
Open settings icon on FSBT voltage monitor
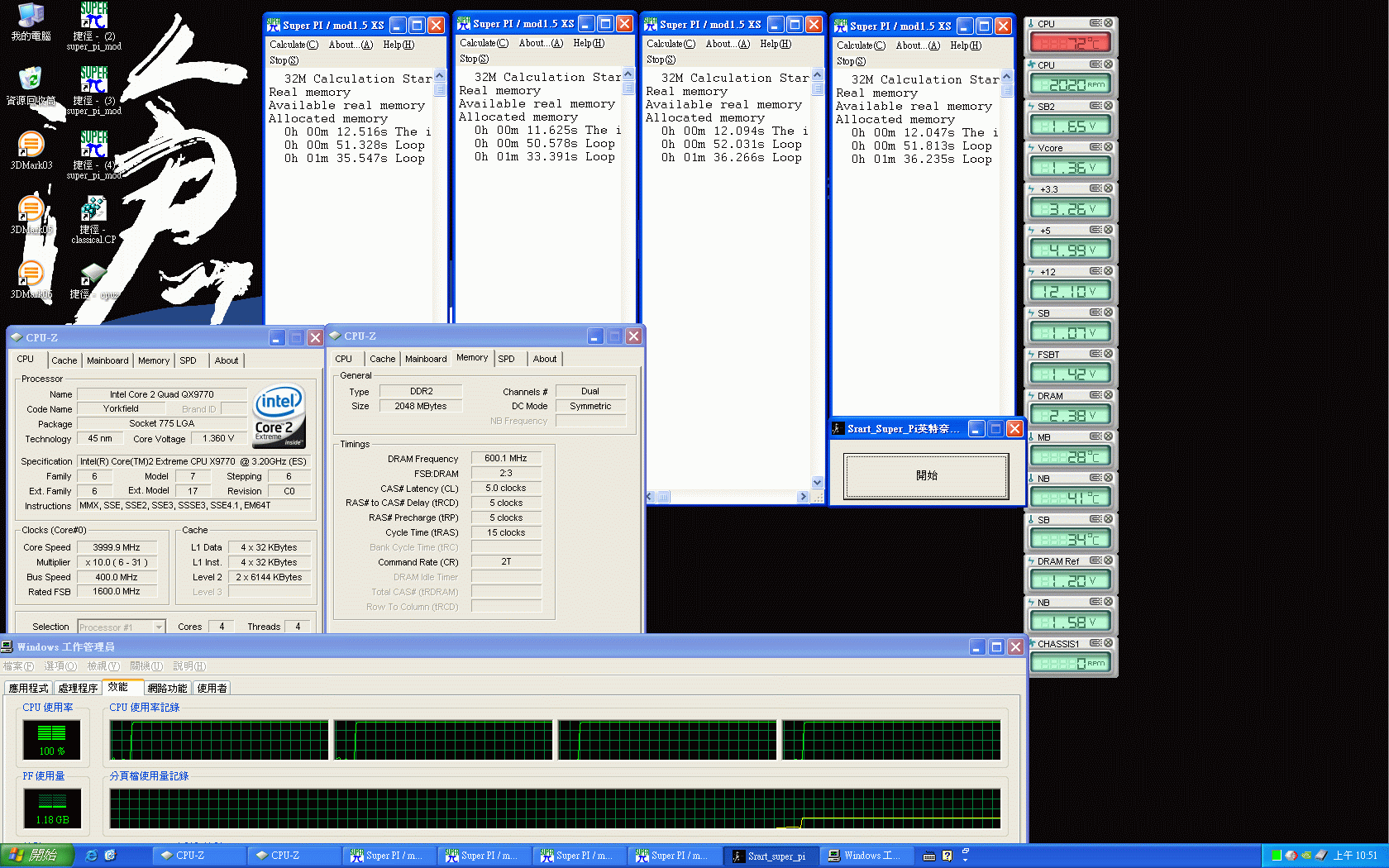[x=1095, y=354]
